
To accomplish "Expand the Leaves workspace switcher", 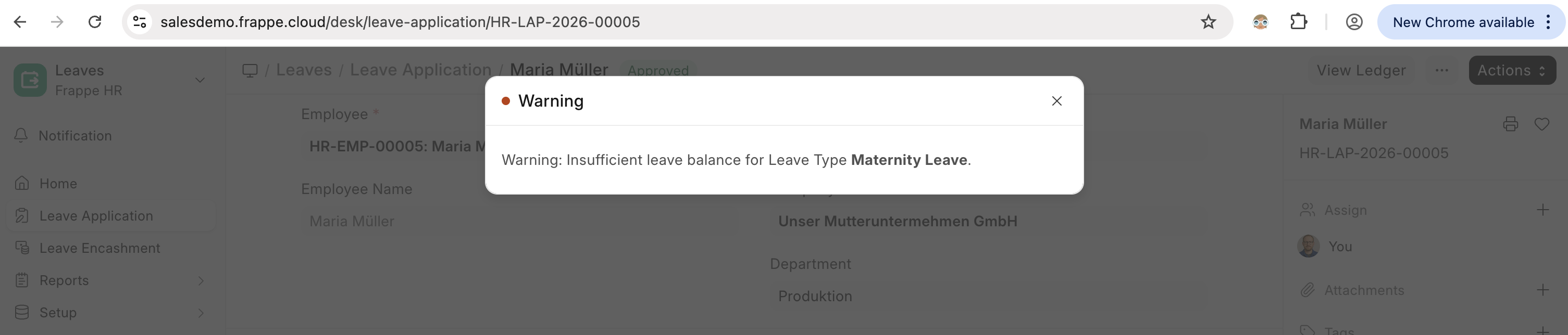I will pyautogui.click(x=200, y=80).
